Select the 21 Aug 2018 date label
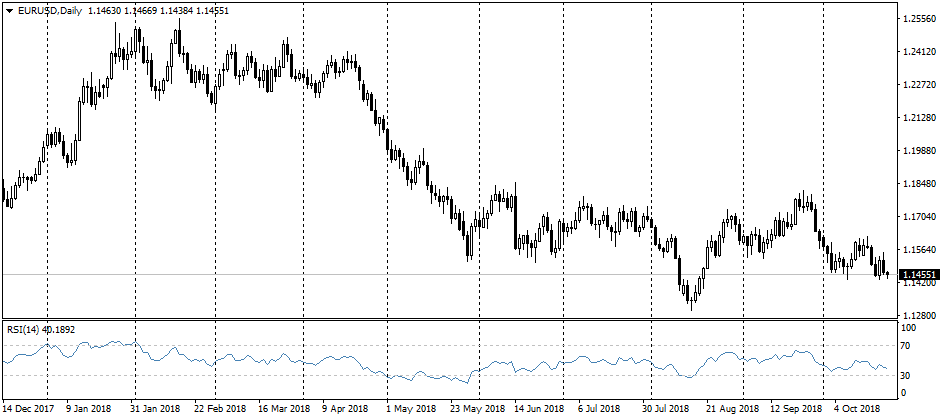 [x=727, y=410]
